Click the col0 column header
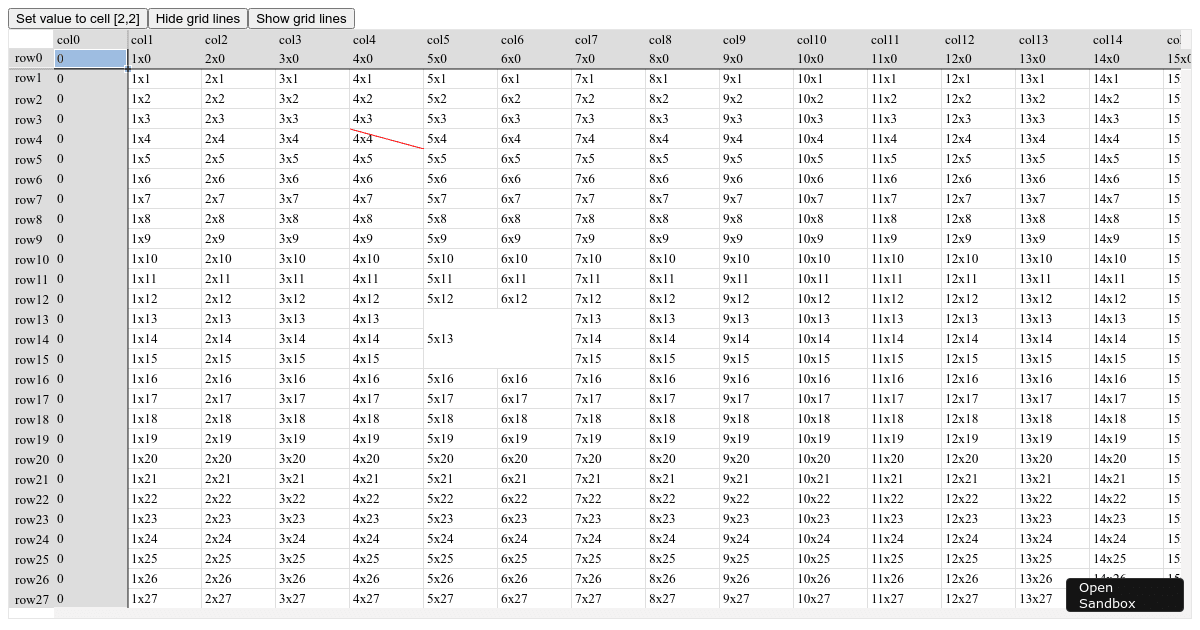Viewport: 1200px width, 630px height. 91,40
